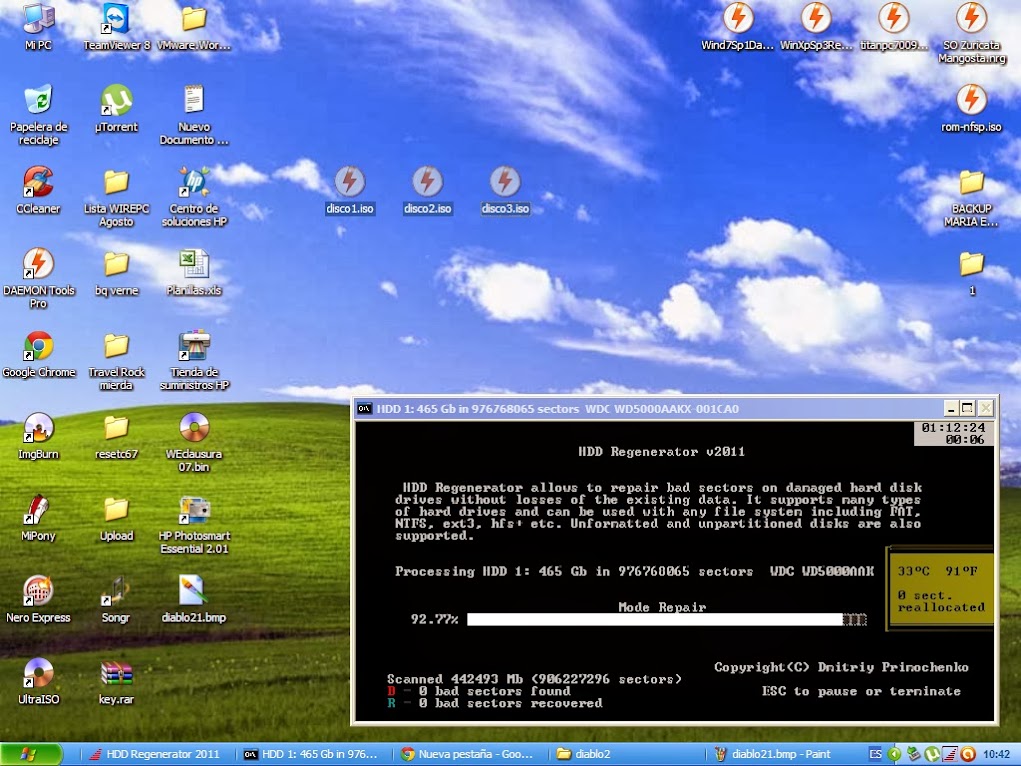Screen dimensions: 1021x766
Task: Click the taskbar clock showing 10:42
Action: click(996, 754)
